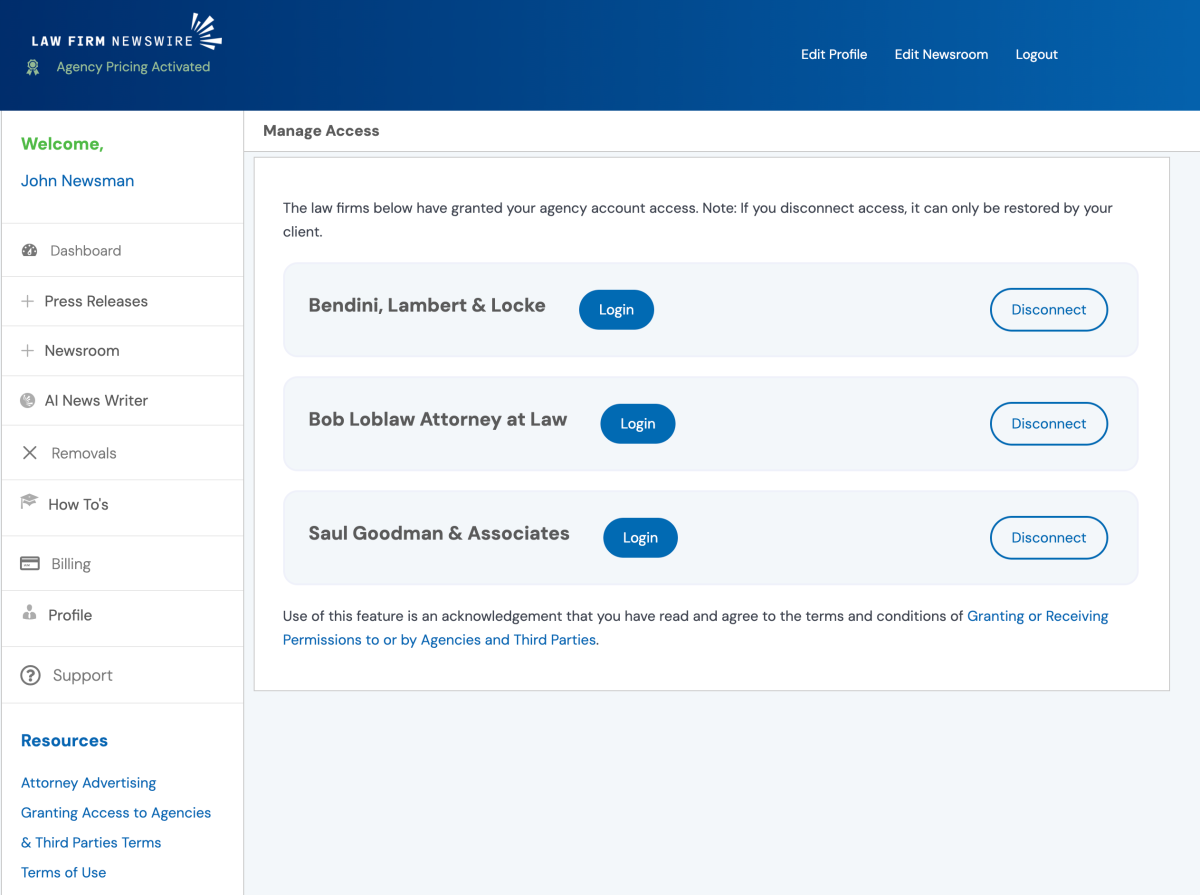Open Edit Newsroom in top navigation
This screenshot has height=895, width=1200.
941,55
